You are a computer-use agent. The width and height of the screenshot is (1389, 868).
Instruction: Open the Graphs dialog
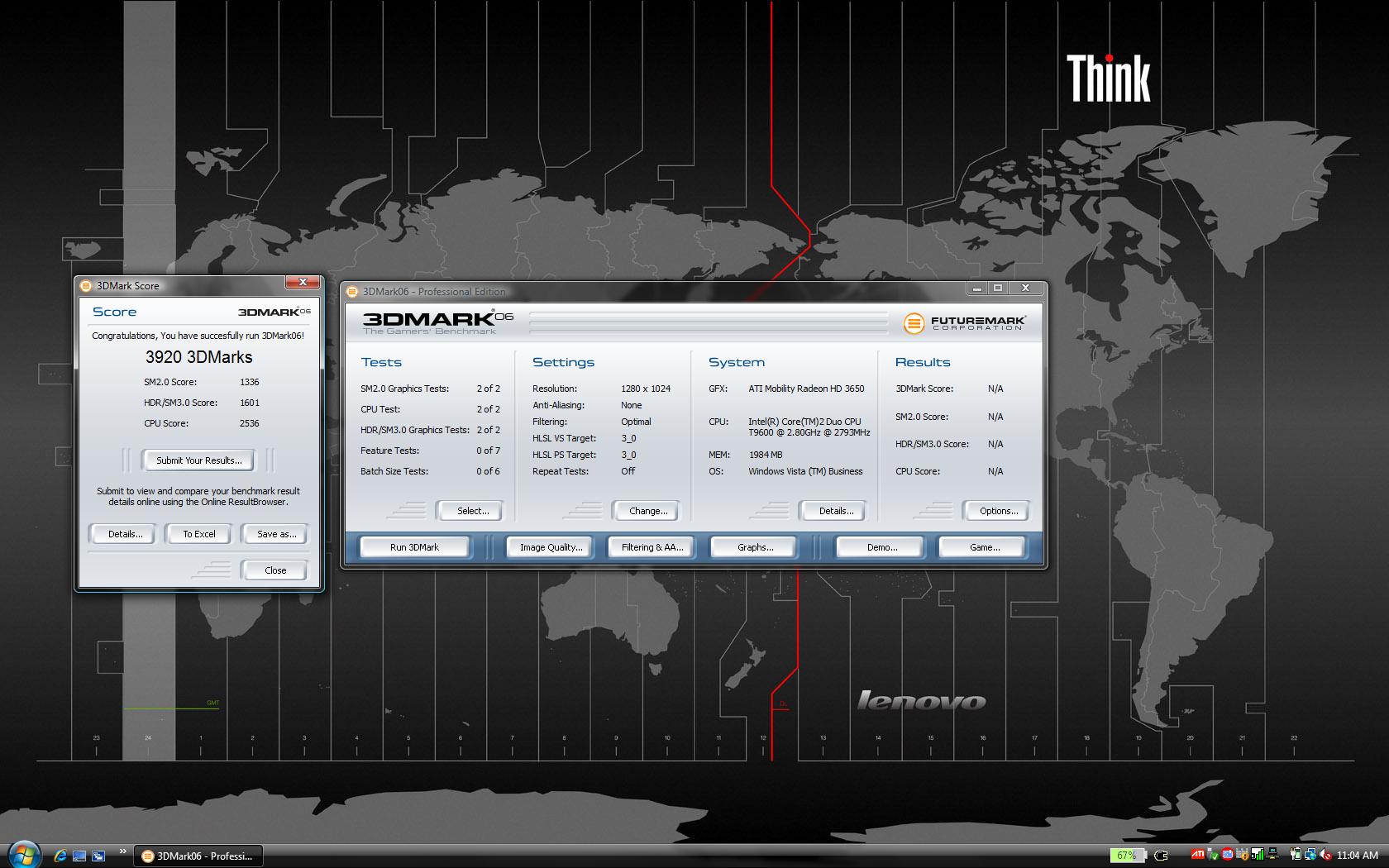[x=755, y=547]
